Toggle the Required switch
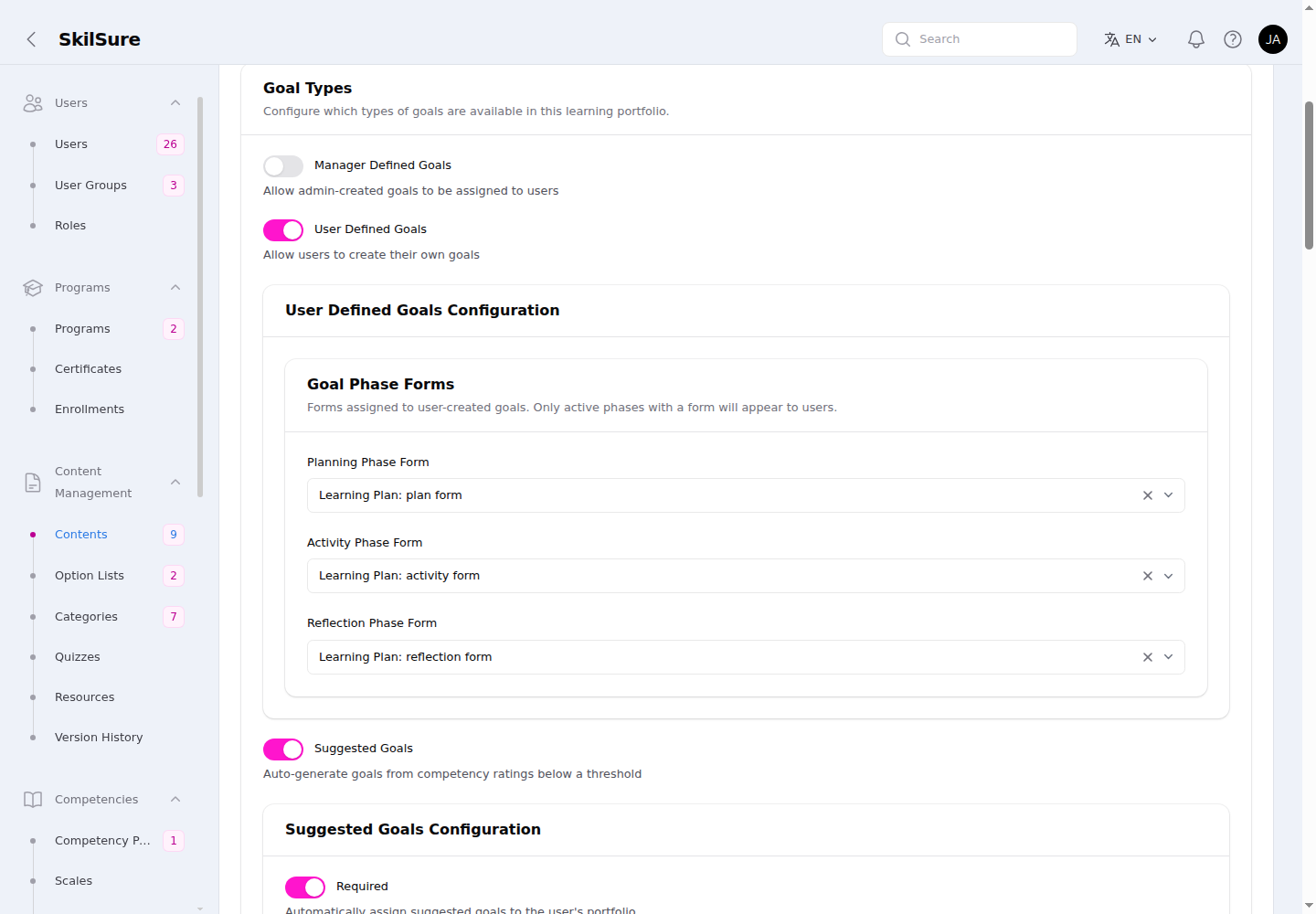 tap(305, 887)
